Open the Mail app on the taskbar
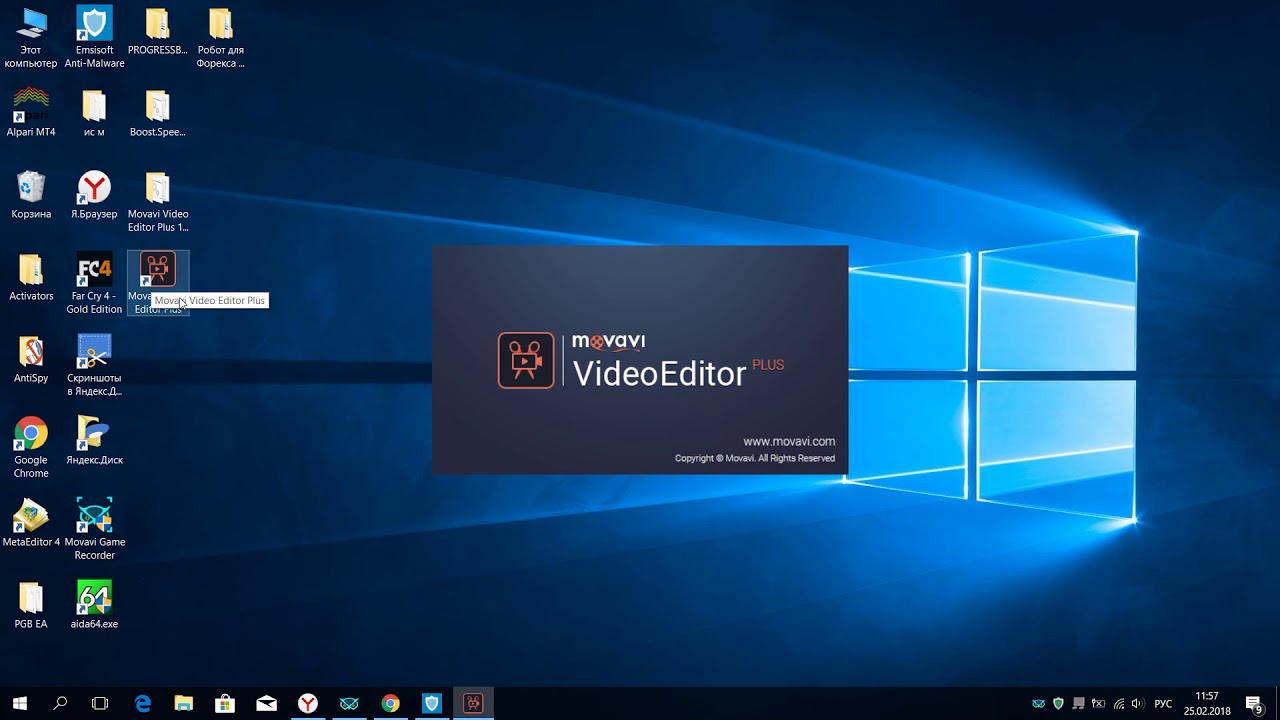1280x720 pixels. pyautogui.click(x=266, y=704)
